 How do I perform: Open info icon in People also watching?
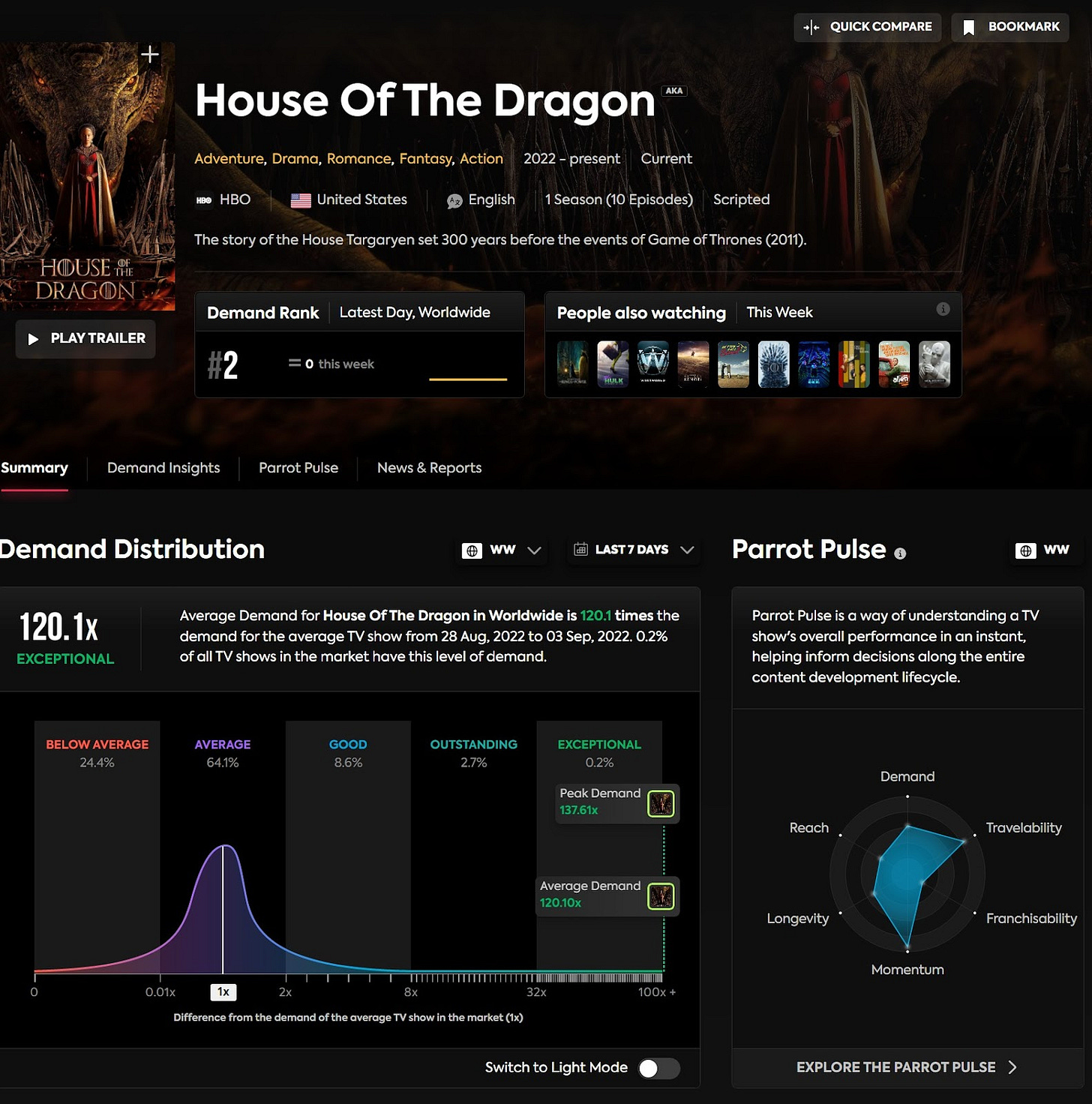943,309
